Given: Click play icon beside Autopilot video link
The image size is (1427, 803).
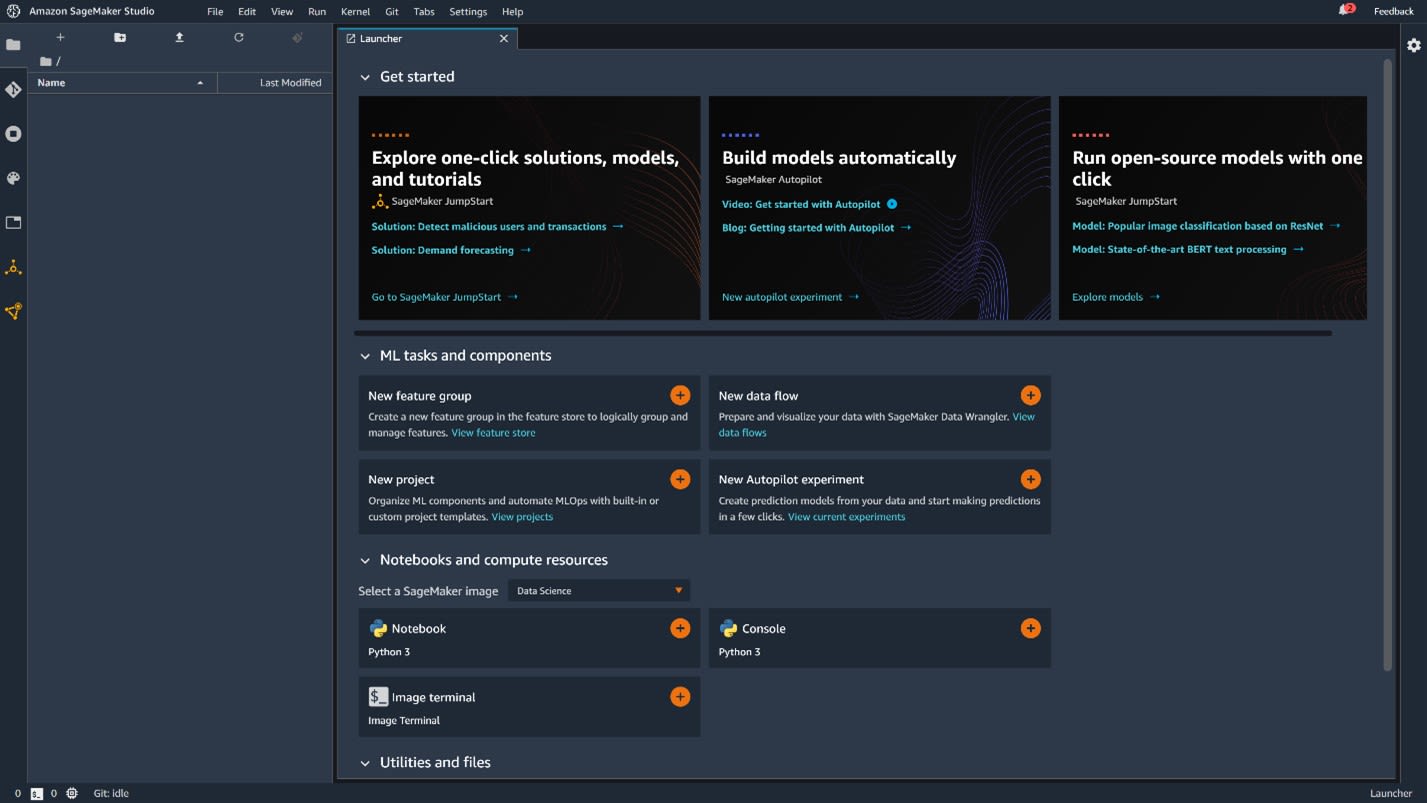Looking at the screenshot, I should (x=892, y=204).
